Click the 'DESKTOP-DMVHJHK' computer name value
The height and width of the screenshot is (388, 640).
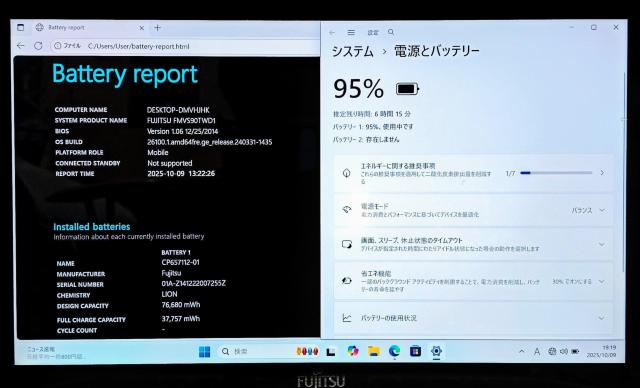pyautogui.click(x=178, y=110)
